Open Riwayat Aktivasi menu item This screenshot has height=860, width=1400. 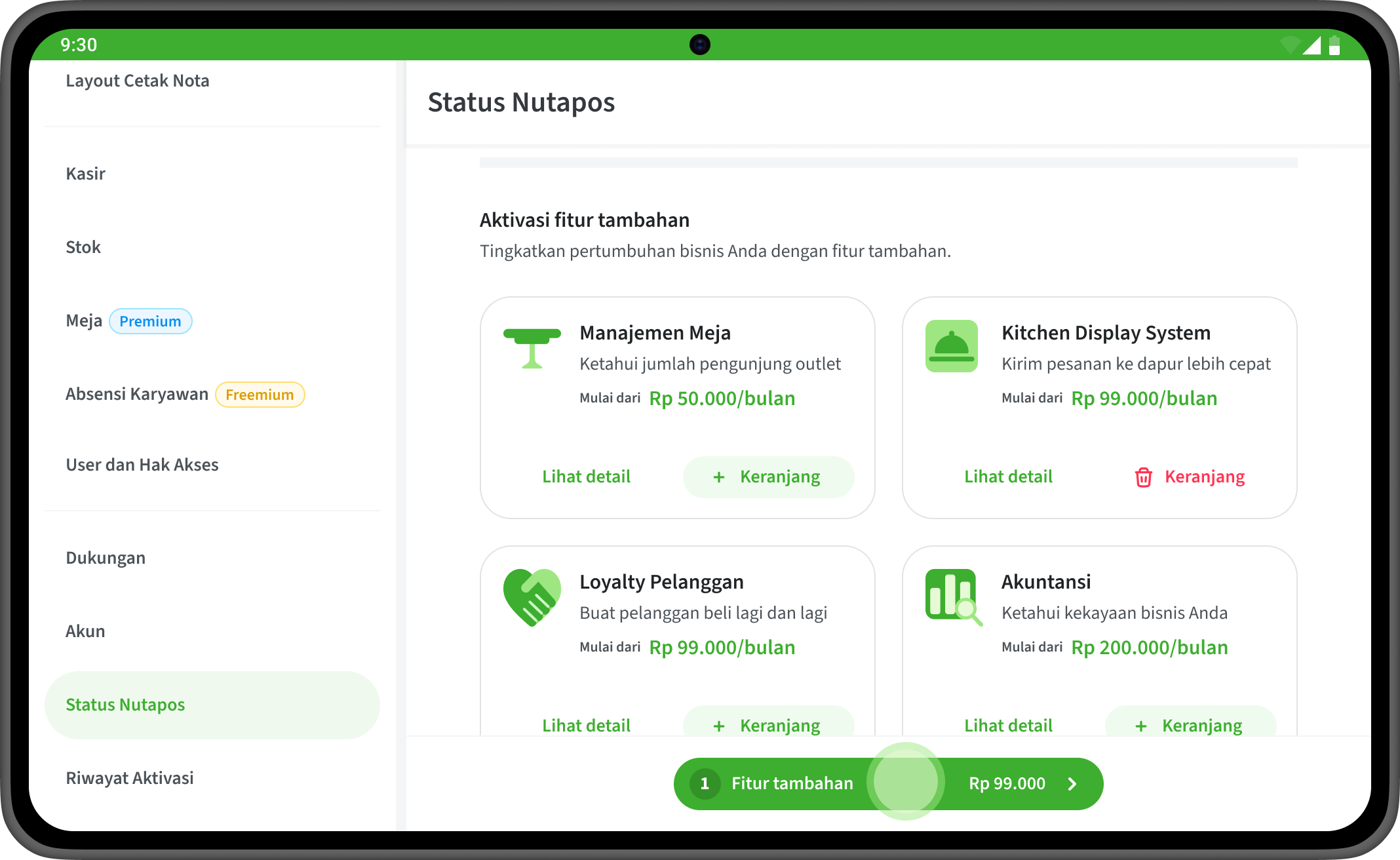tap(130, 778)
